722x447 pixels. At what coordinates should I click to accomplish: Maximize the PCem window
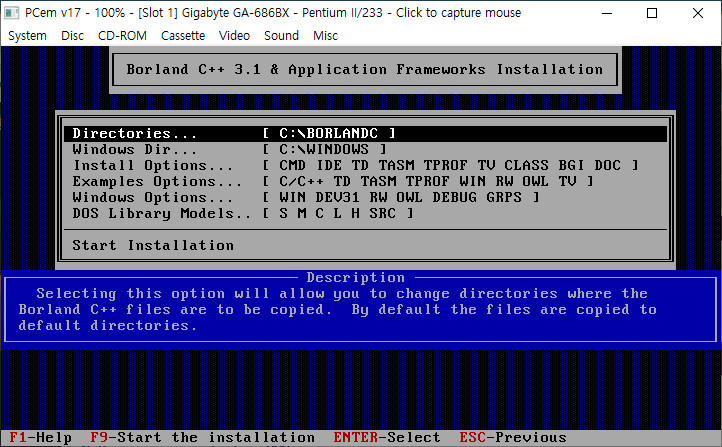tap(652, 13)
